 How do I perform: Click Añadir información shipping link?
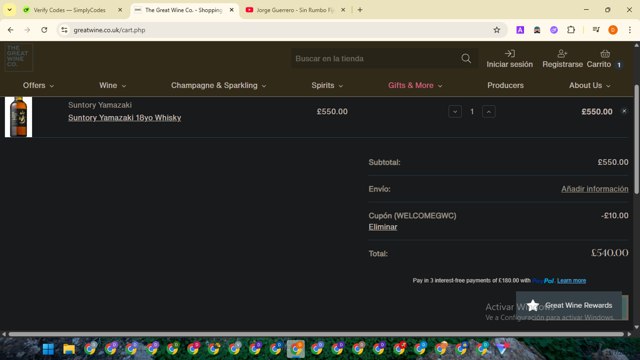click(x=595, y=189)
